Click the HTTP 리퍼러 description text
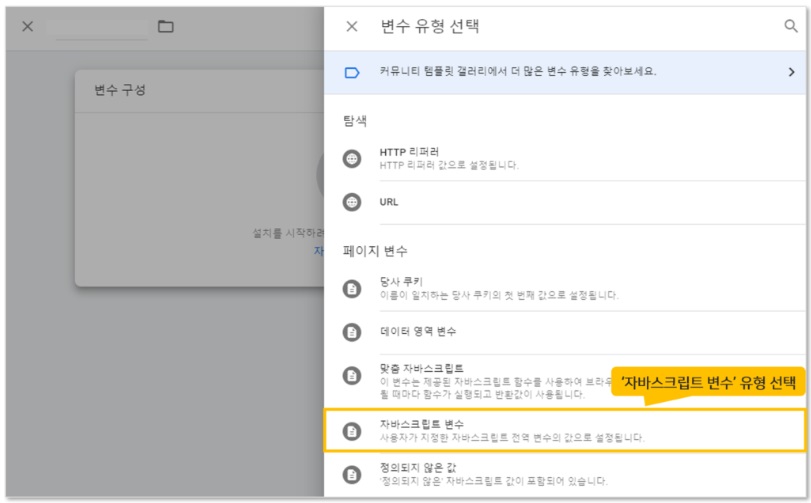This screenshot has height=503, width=811. (449, 165)
